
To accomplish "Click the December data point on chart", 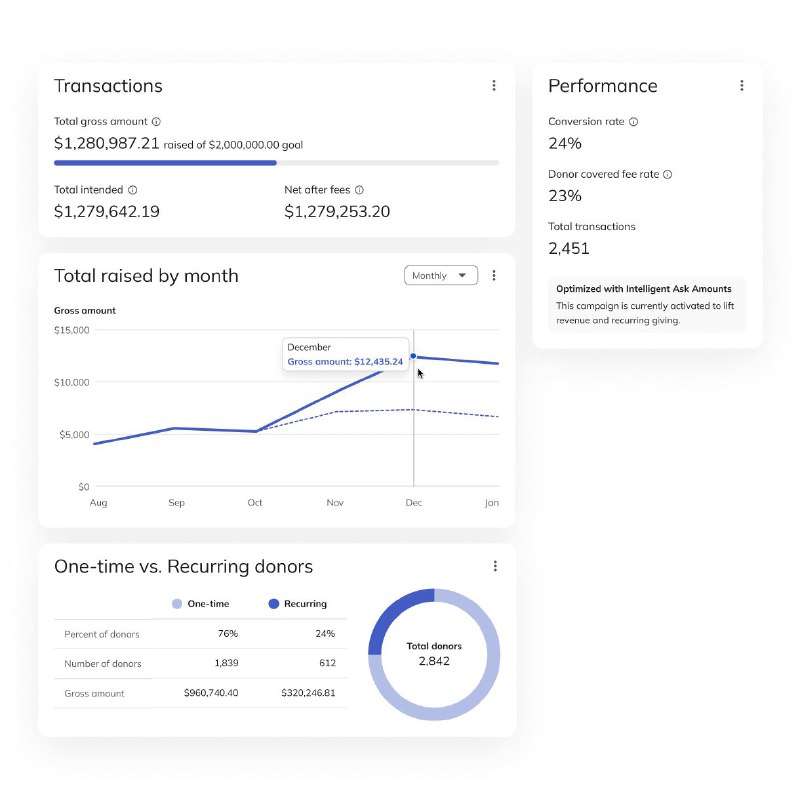I will click(413, 356).
